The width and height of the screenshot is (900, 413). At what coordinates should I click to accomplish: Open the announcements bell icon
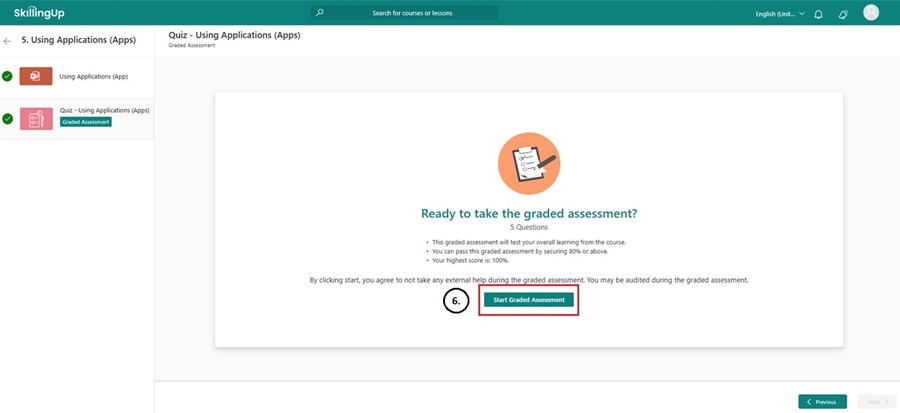coord(843,14)
